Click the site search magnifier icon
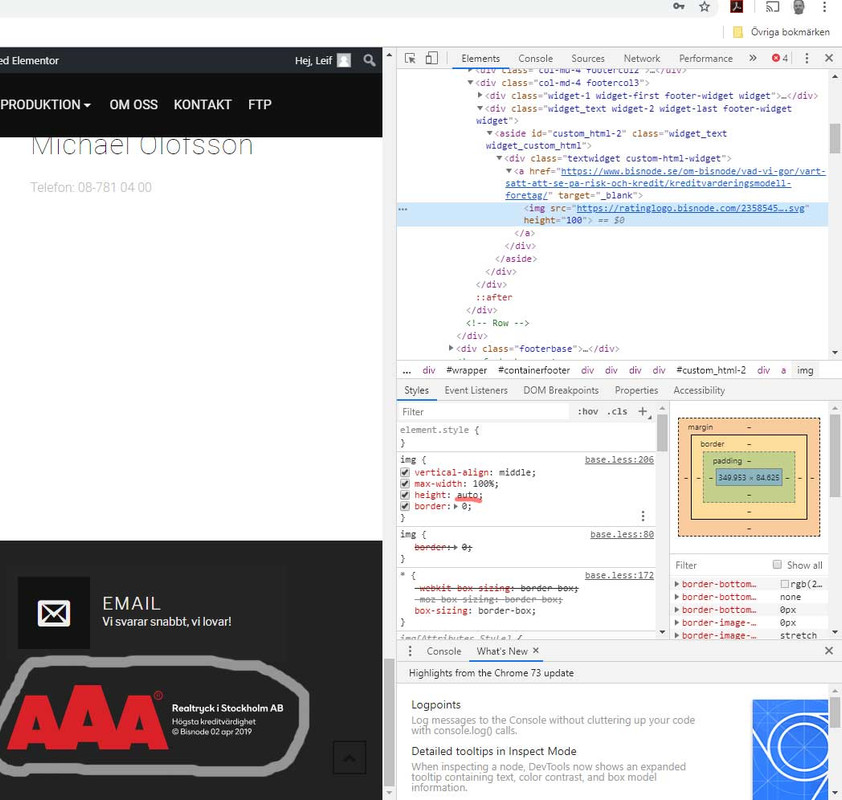 [369, 60]
